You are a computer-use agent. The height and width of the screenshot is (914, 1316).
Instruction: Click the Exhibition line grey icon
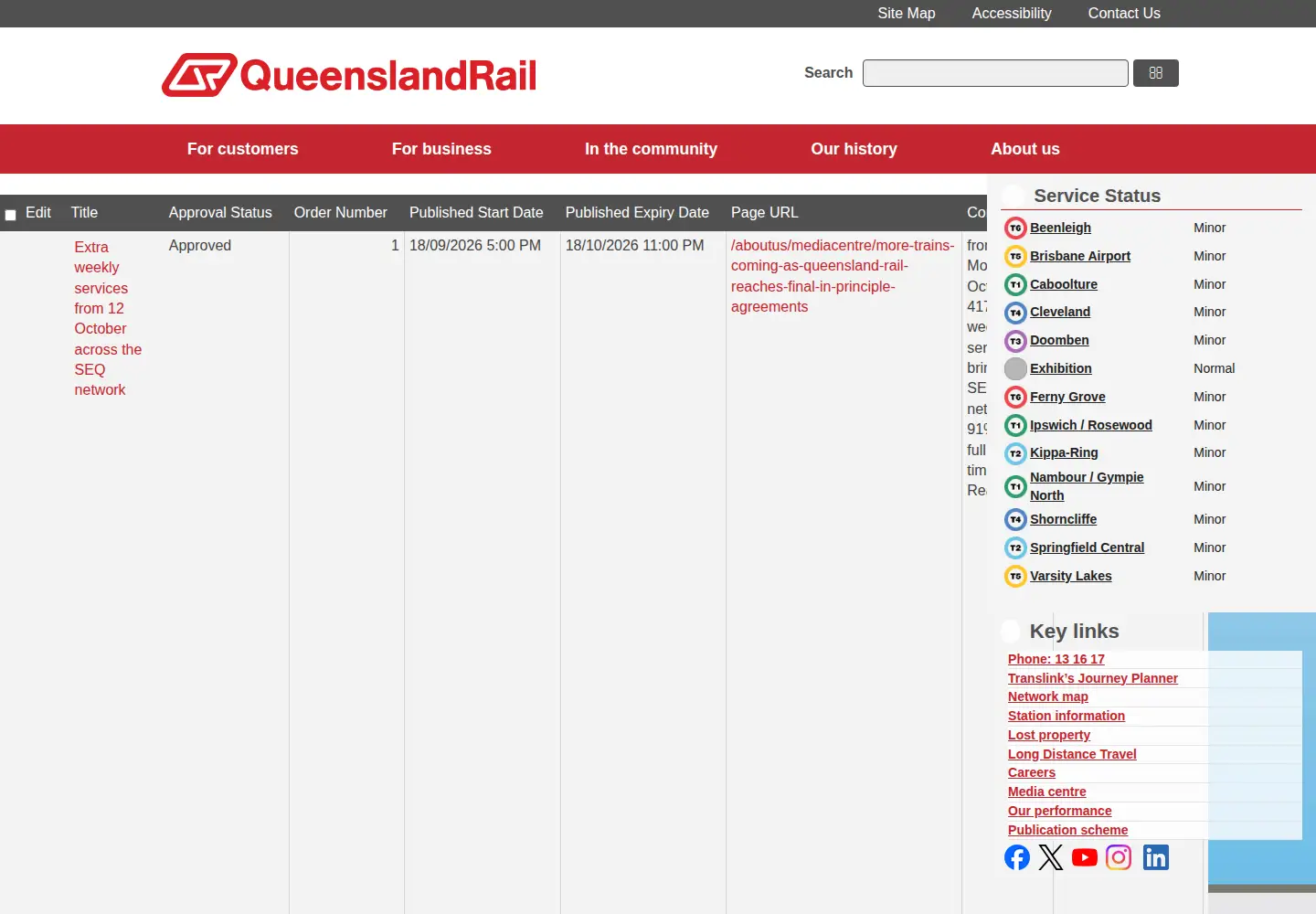(x=1015, y=368)
